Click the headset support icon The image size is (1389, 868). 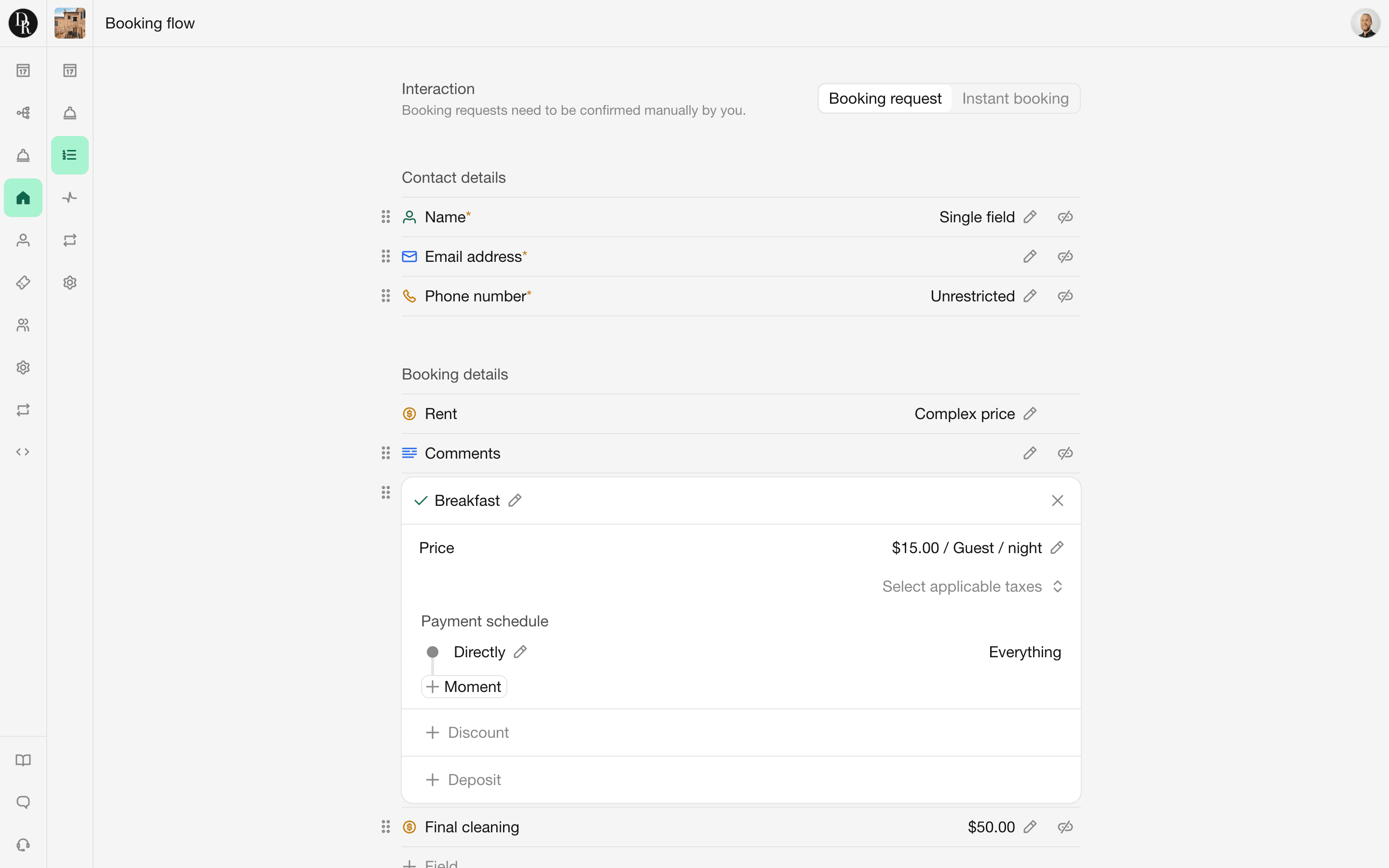(x=23, y=844)
